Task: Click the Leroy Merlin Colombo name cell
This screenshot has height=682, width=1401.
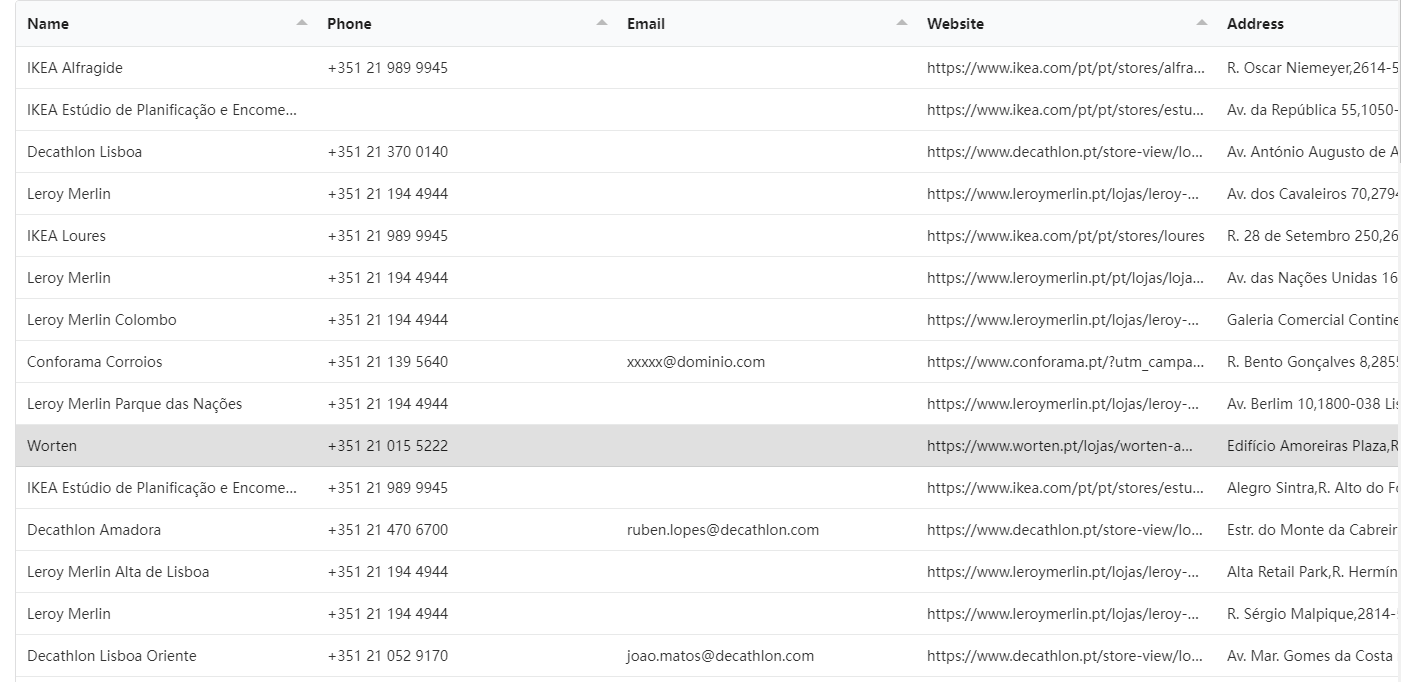Action: click(101, 320)
